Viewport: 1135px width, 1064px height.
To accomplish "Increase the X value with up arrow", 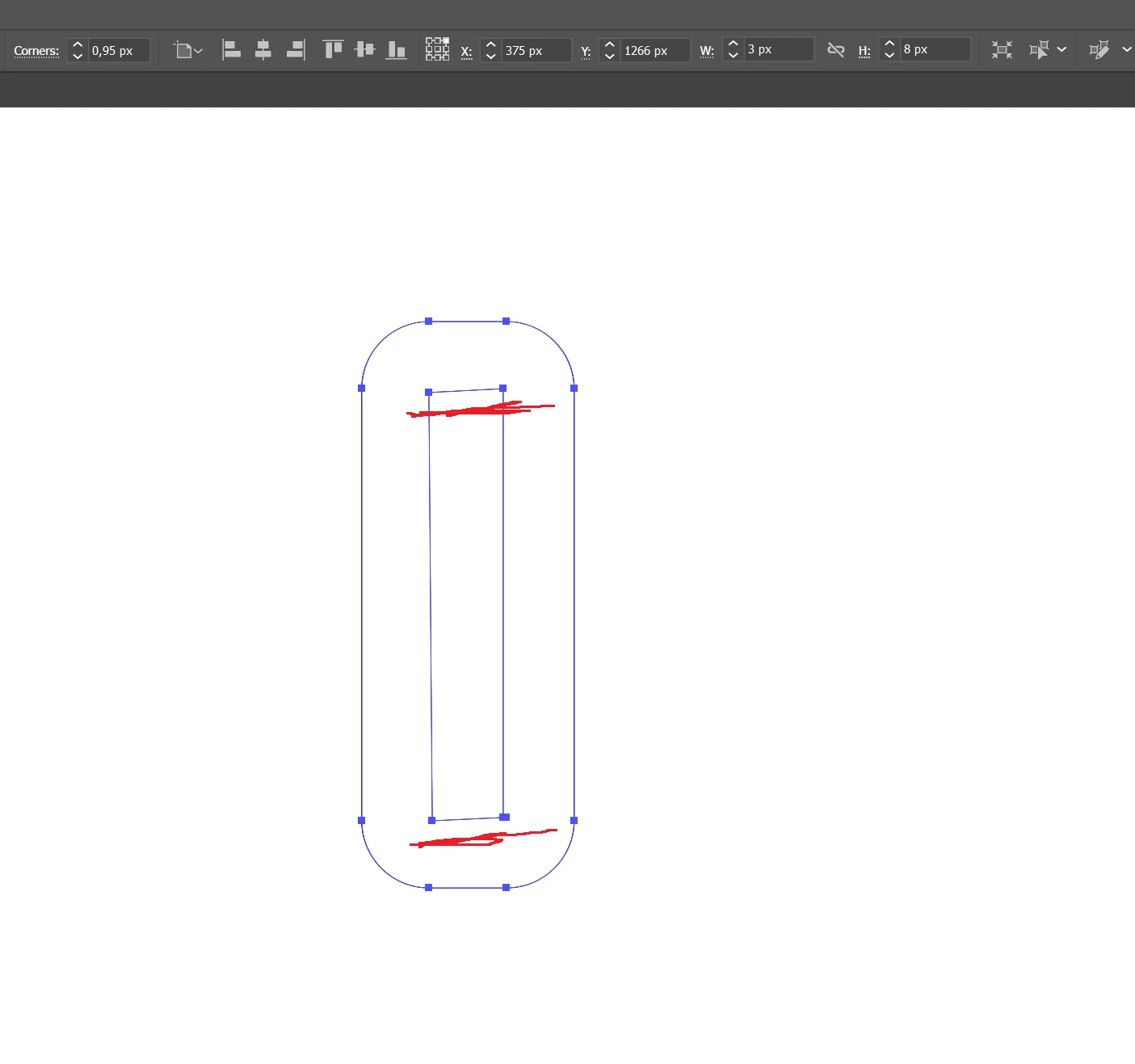I will 490,44.
